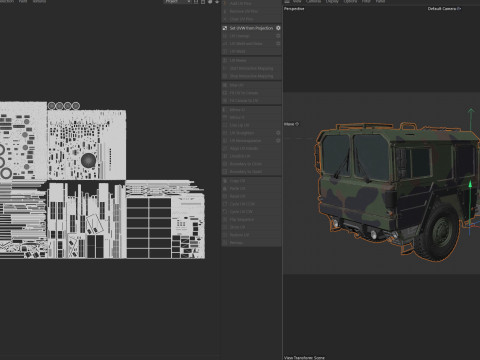This screenshot has height=360, width=480.
Task: Rotate UVs with Cycle UV CCW
Action: tap(252, 204)
